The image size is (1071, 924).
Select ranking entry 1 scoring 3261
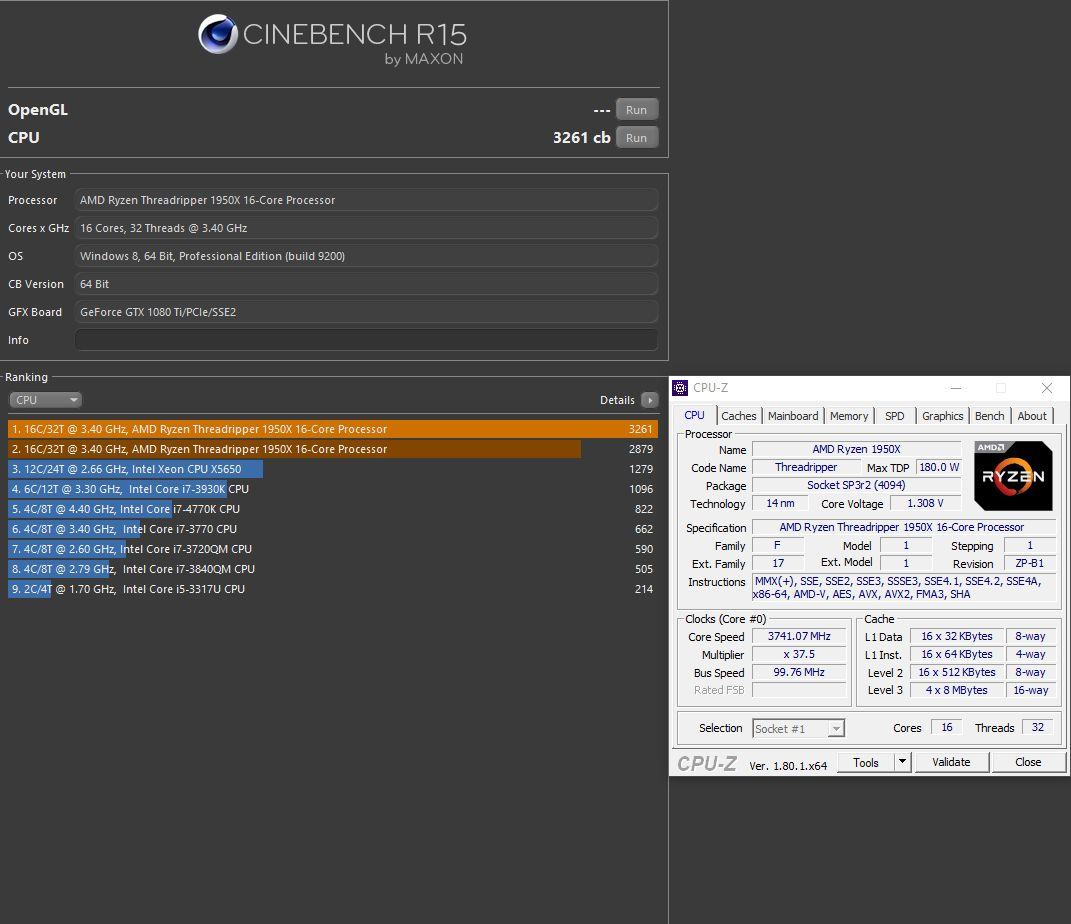pos(333,429)
